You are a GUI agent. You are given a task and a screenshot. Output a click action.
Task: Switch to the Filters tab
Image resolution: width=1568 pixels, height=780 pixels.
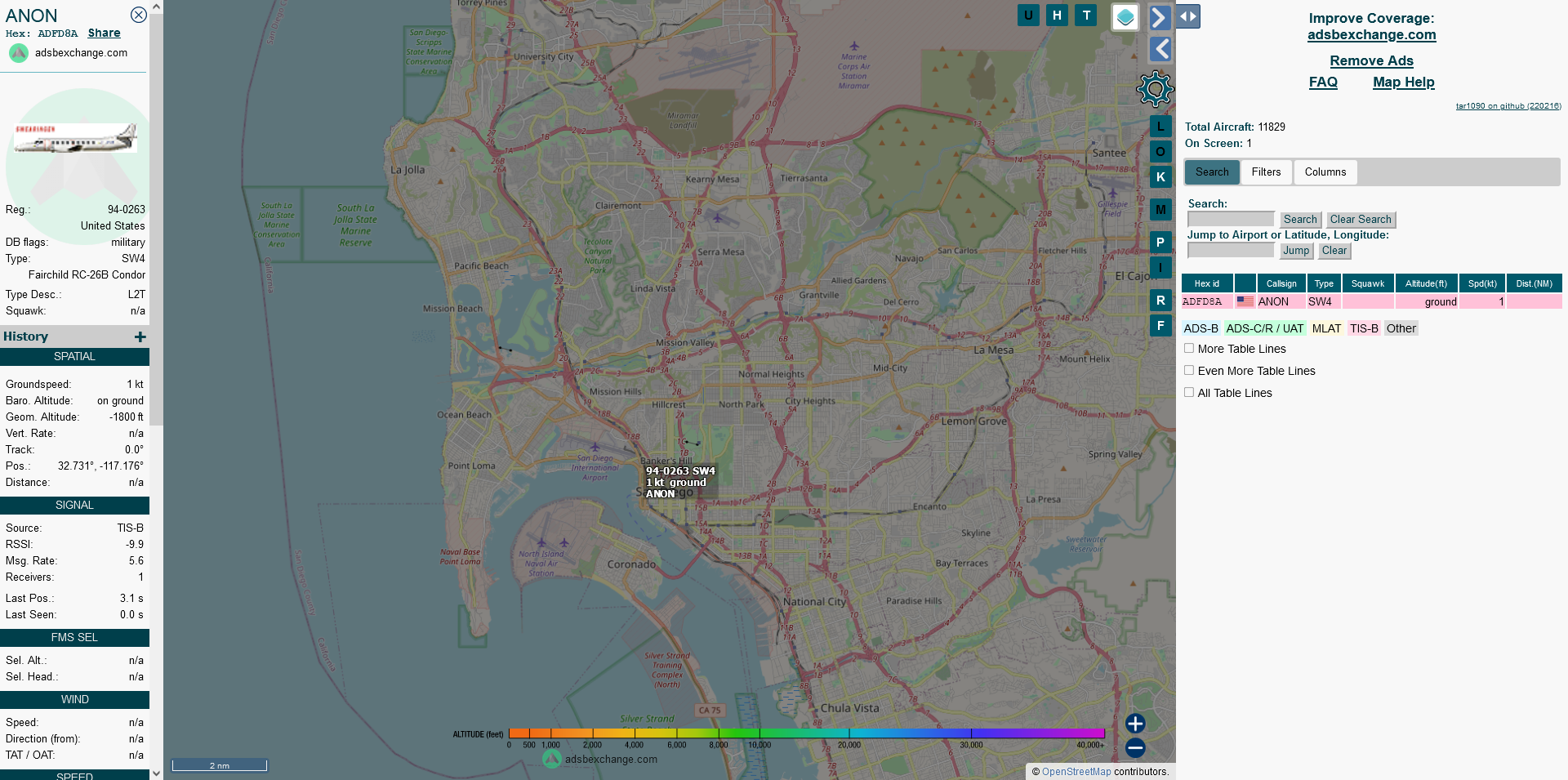point(1266,172)
